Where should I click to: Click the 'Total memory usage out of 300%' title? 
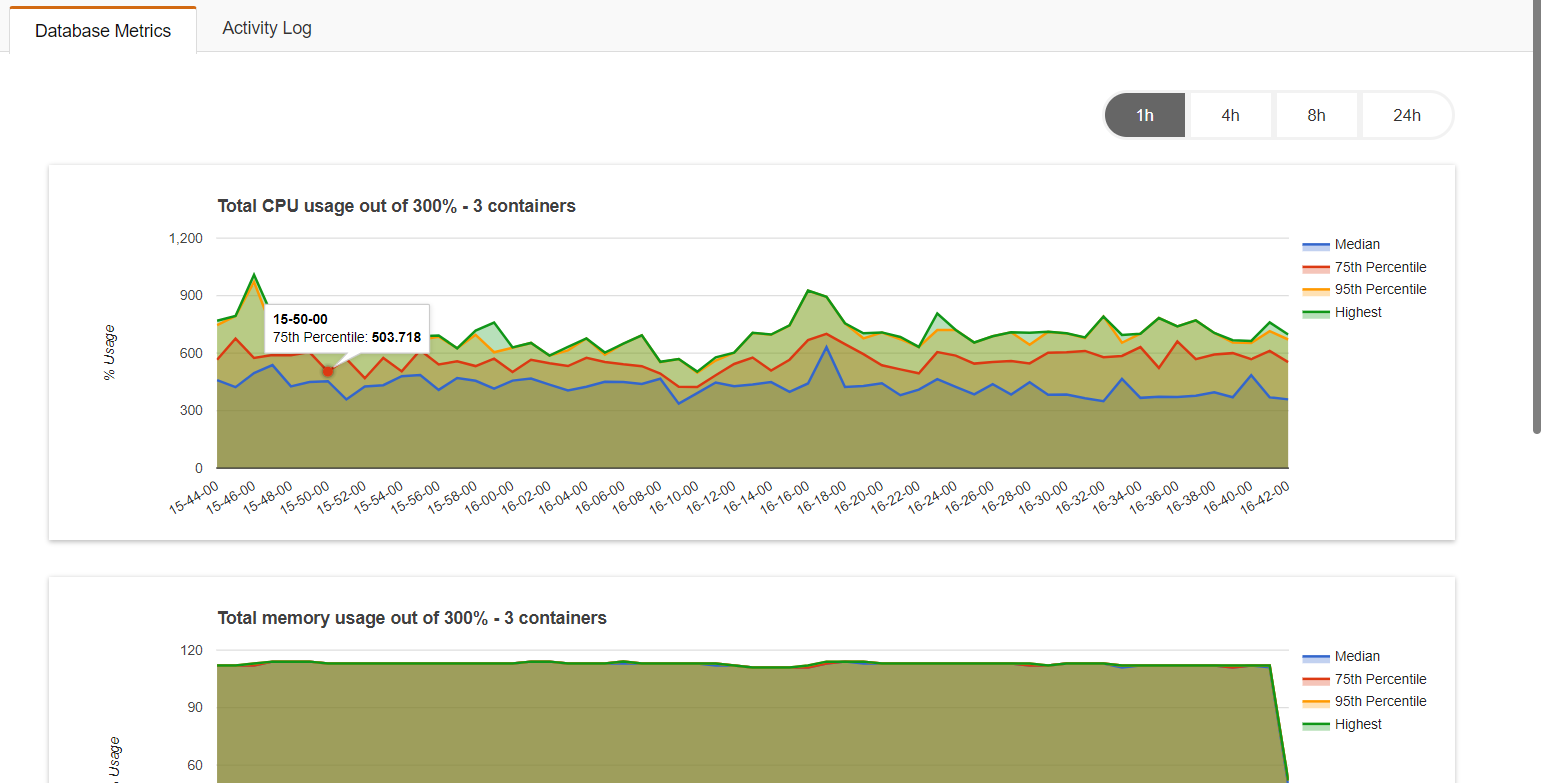(x=412, y=618)
